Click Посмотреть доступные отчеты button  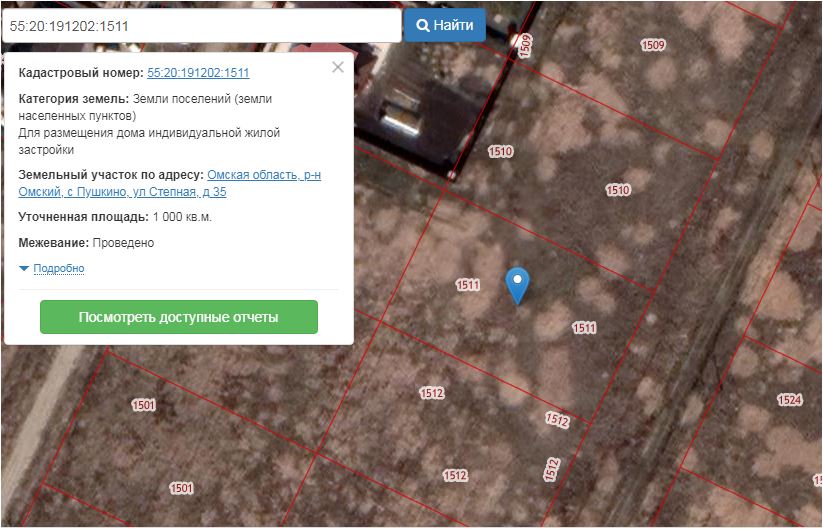pos(179,317)
